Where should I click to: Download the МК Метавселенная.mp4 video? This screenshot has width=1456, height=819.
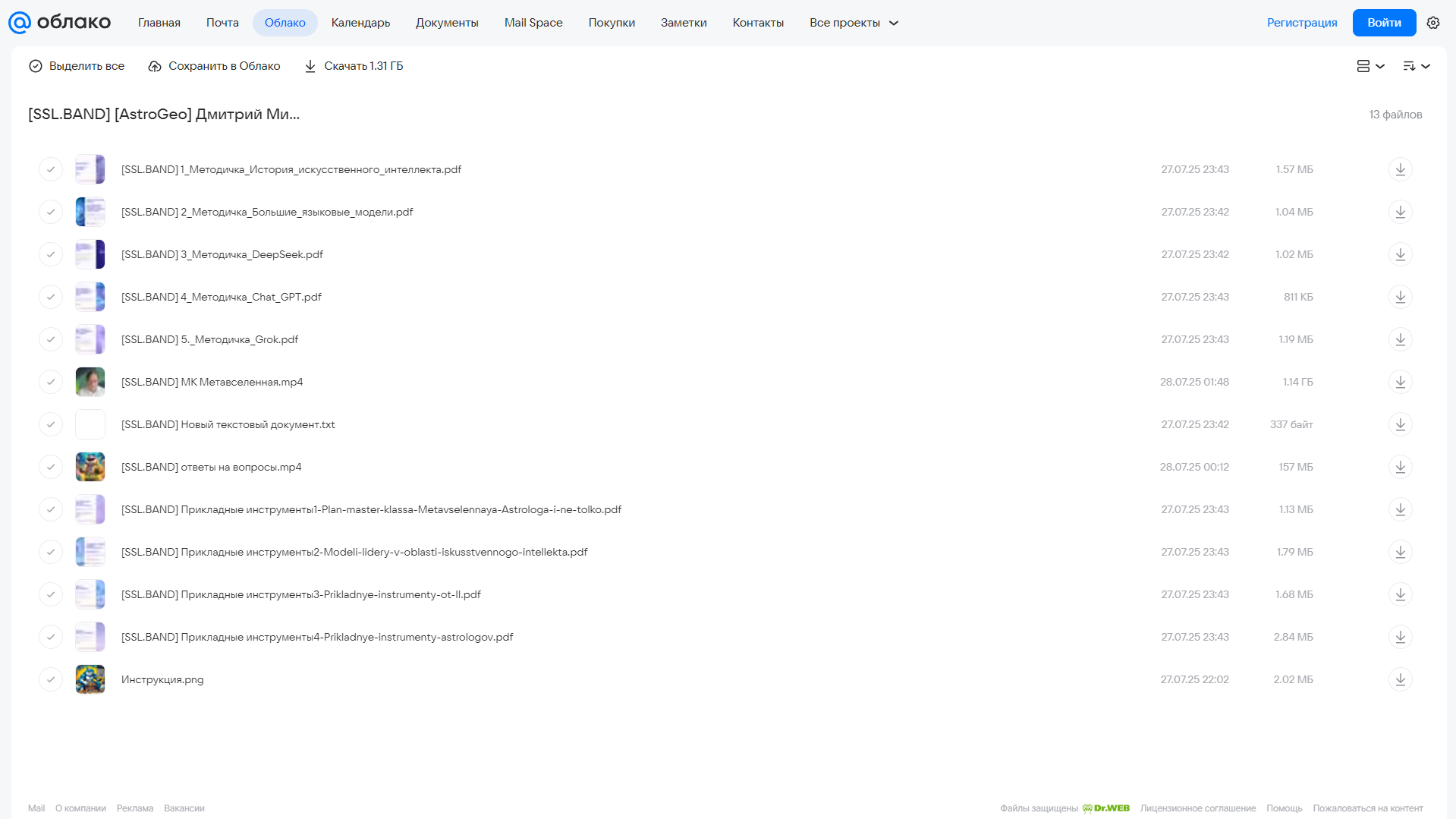[1400, 382]
